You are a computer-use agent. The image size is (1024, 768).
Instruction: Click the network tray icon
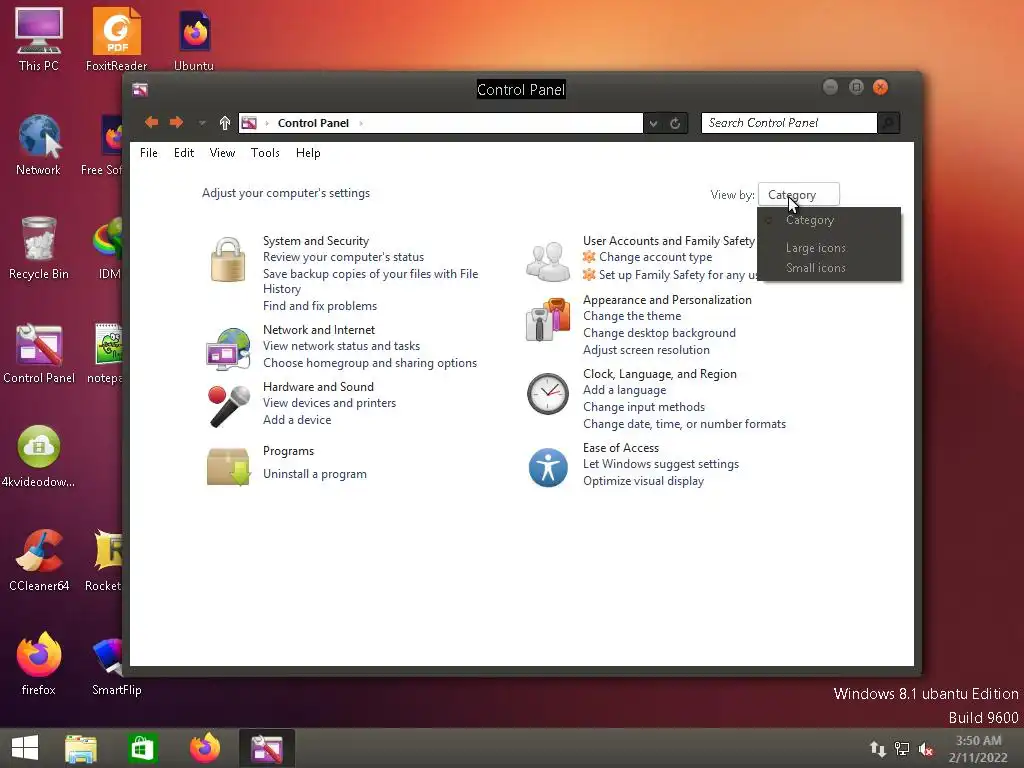point(902,749)
